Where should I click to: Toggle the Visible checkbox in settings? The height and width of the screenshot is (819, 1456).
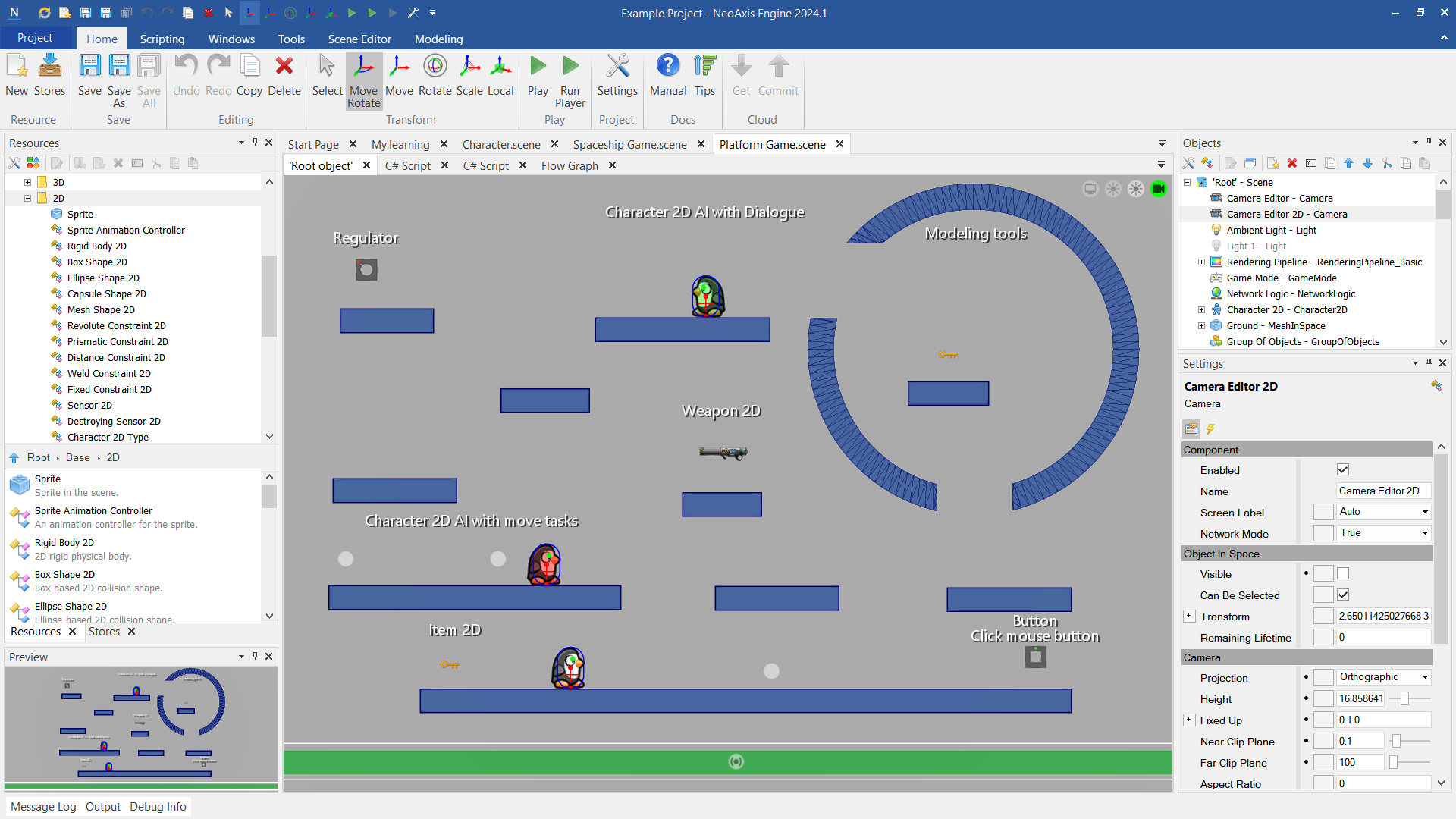click(x=1343, y=574)
